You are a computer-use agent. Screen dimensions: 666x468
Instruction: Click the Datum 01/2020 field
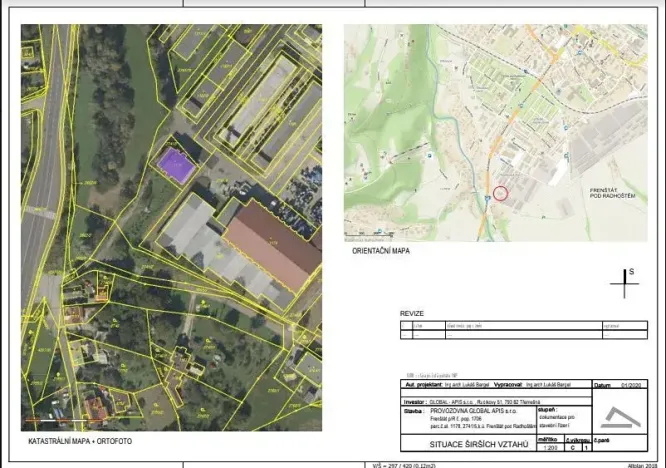(x=616, y=384)
